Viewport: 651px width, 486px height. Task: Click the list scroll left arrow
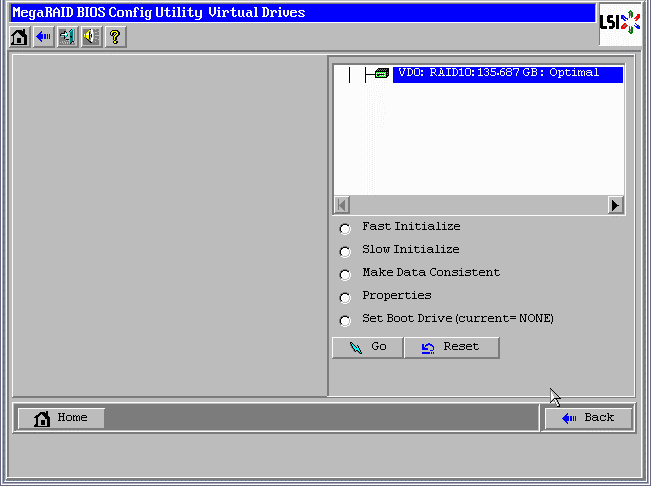(x=342, y=205)
